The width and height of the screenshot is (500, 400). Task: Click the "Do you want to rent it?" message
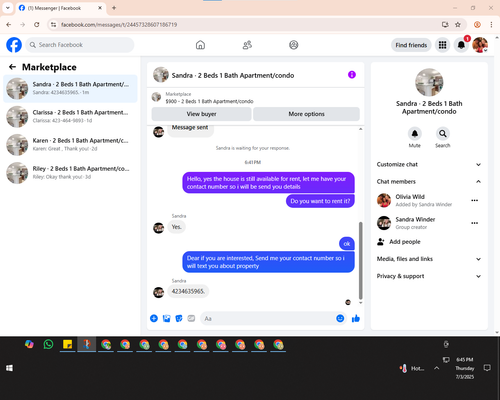[320, 201]
